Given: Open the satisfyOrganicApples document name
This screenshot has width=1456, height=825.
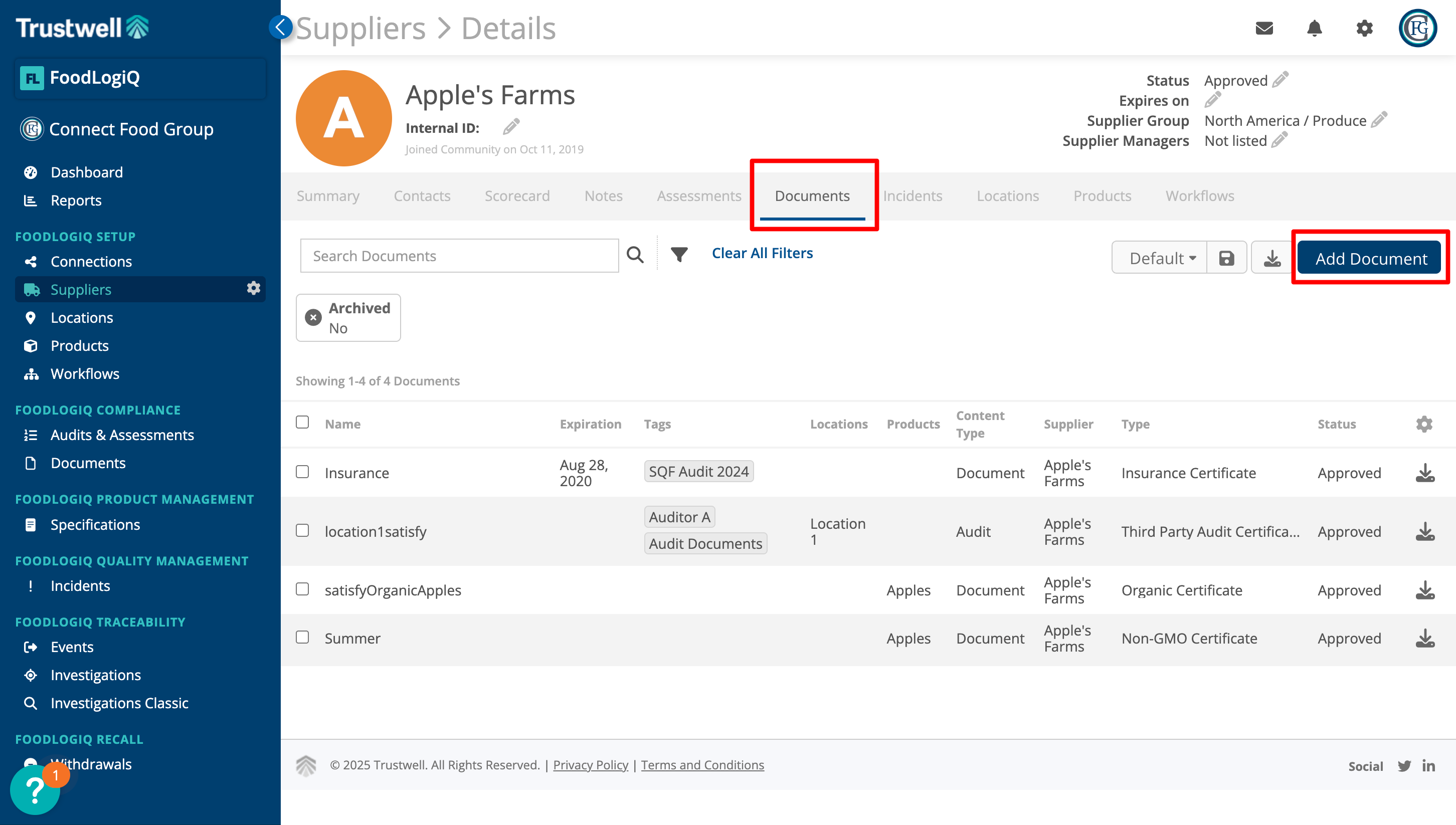Looking at the screenshot, I should pyautogui.click(x=393, y=590).
